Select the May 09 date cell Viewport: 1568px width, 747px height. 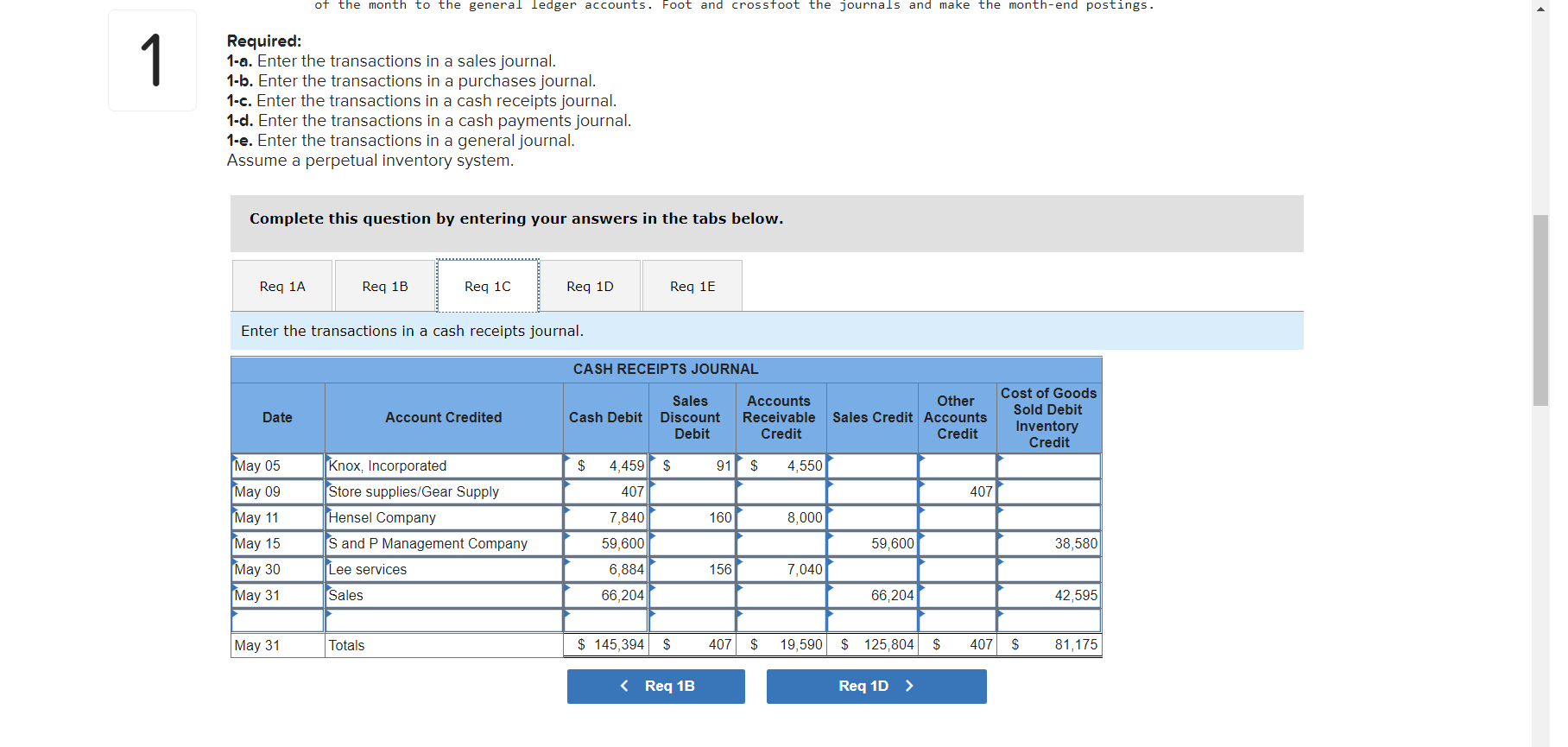278,491
